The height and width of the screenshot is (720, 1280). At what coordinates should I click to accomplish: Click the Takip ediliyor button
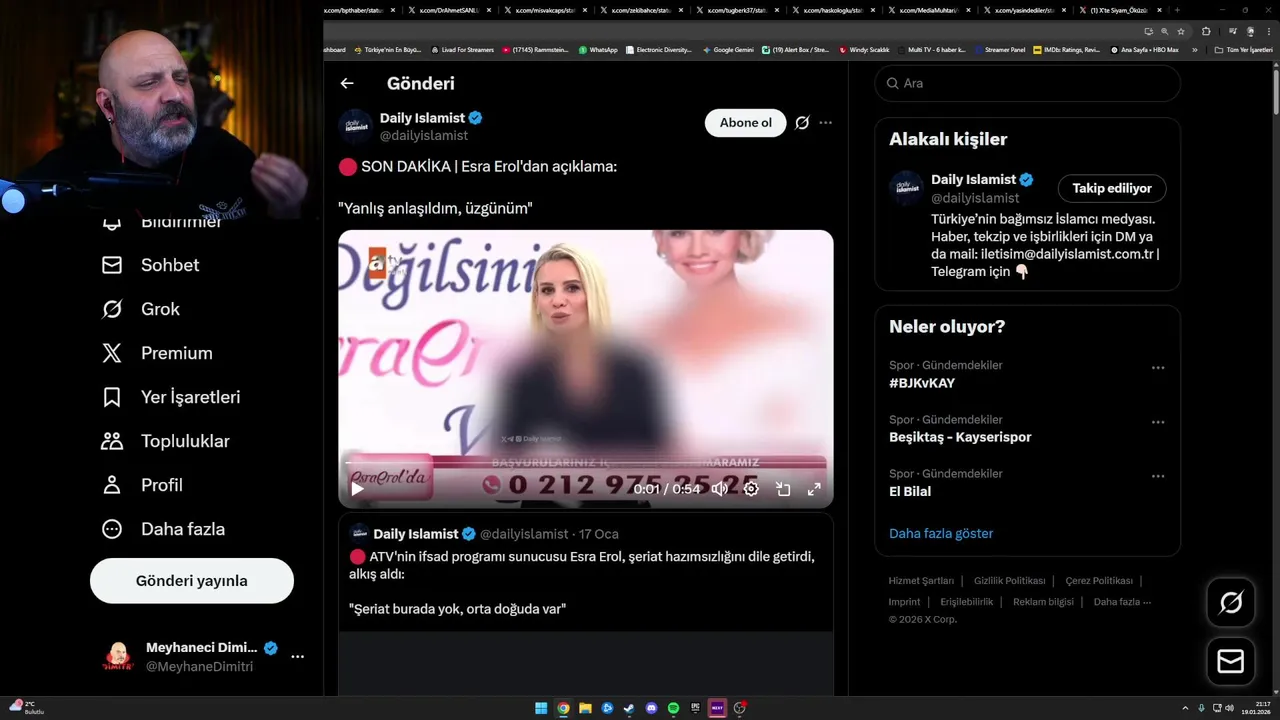pos(1112,188)
